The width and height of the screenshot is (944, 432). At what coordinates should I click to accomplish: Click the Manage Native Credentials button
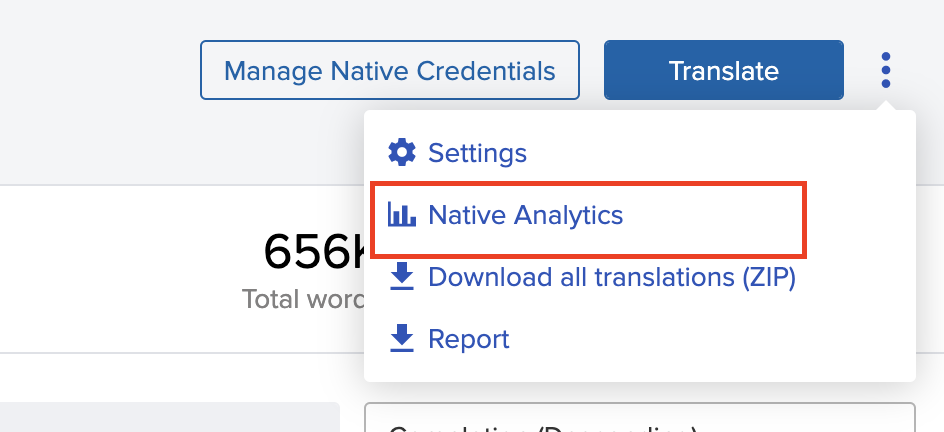390,70
